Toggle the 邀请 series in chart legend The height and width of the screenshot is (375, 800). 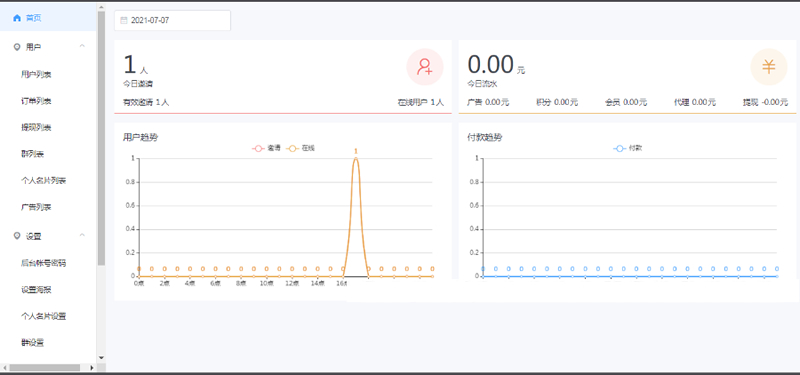[x=267, y=148]
